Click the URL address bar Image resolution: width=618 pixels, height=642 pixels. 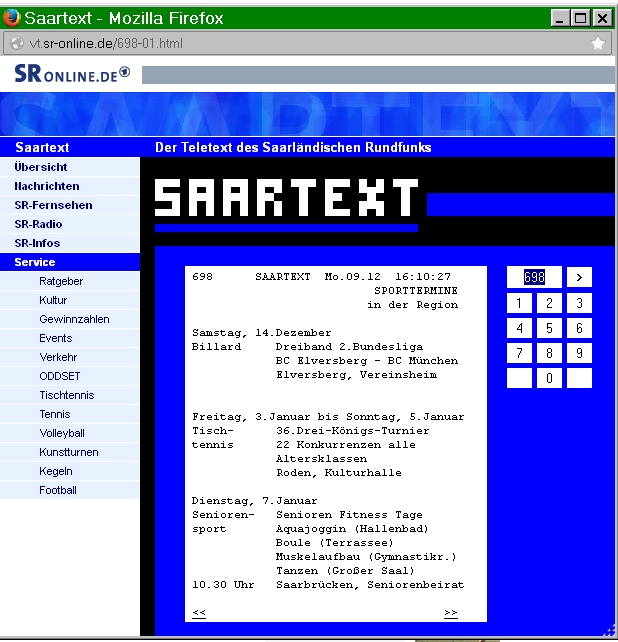click(x=300, y=44)
